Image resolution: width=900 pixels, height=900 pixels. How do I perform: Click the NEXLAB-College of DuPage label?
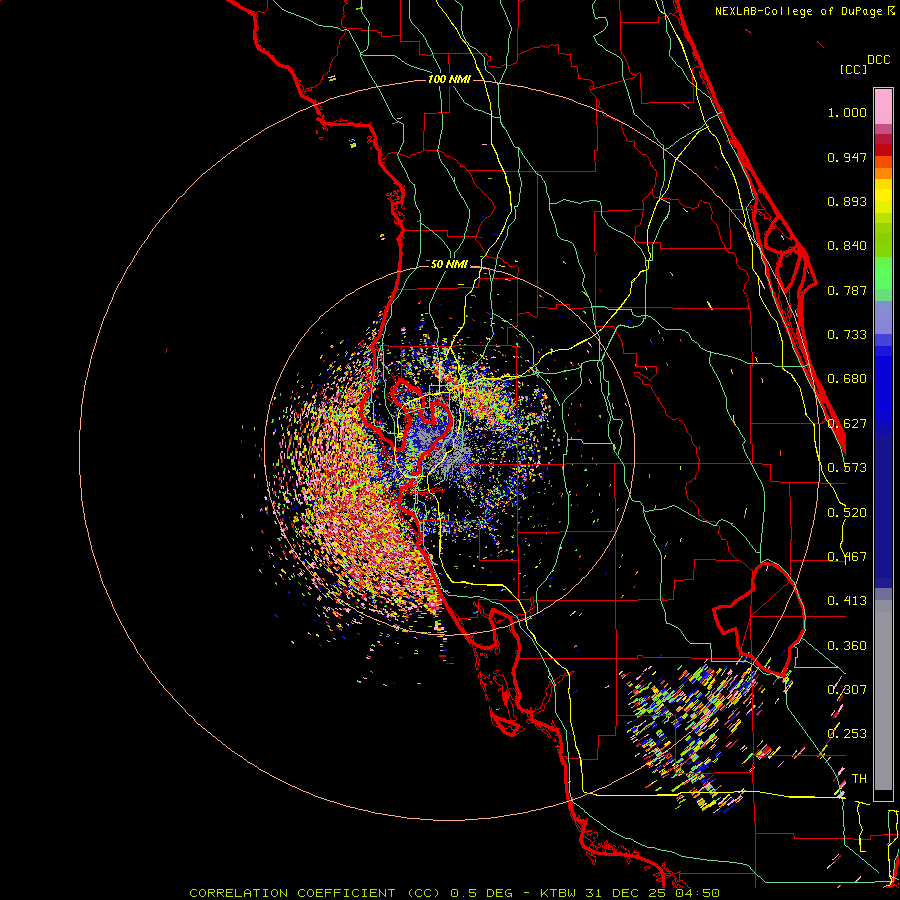coord(804,11)
